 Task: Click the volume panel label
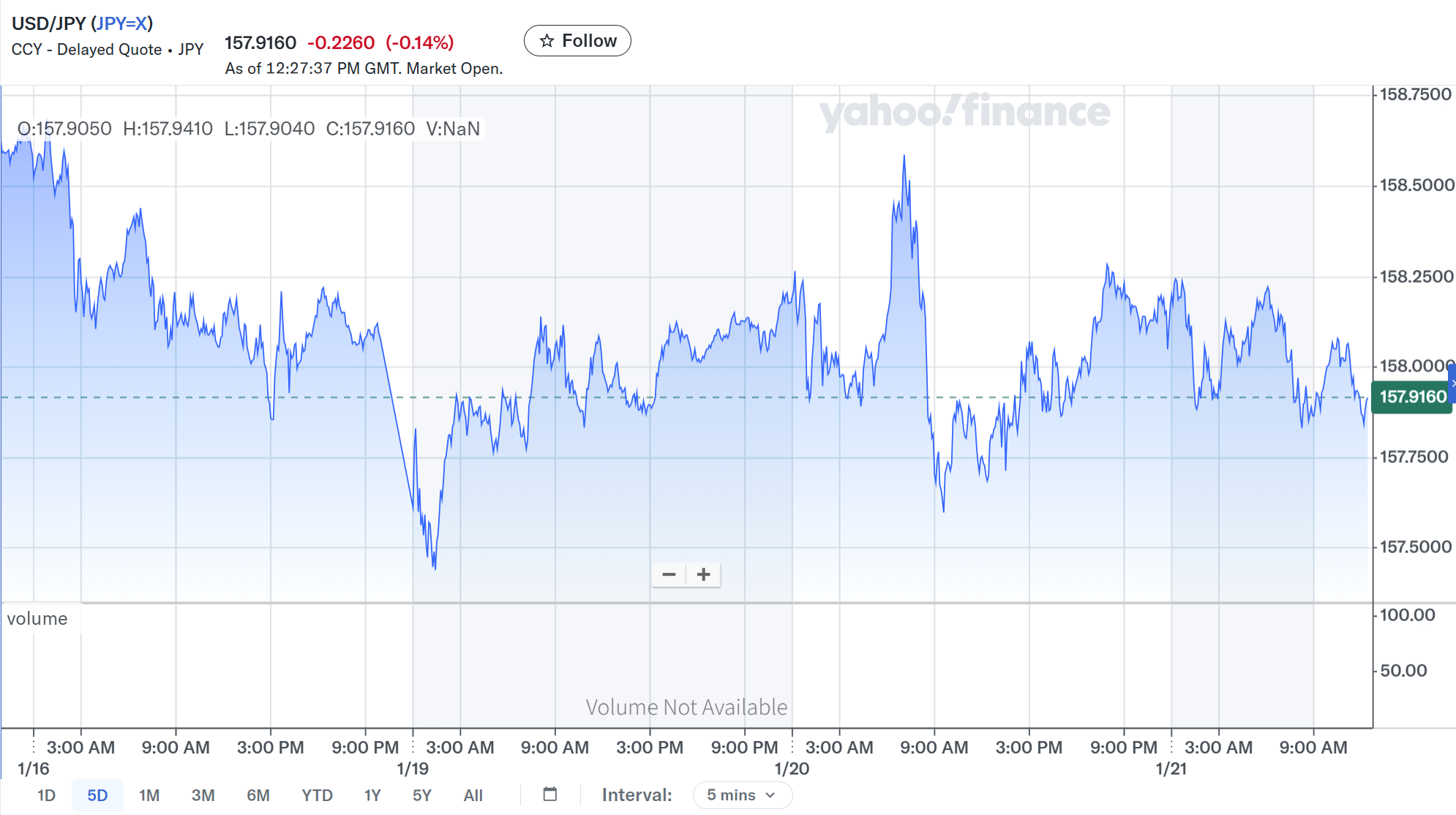(x=37, y=619)
